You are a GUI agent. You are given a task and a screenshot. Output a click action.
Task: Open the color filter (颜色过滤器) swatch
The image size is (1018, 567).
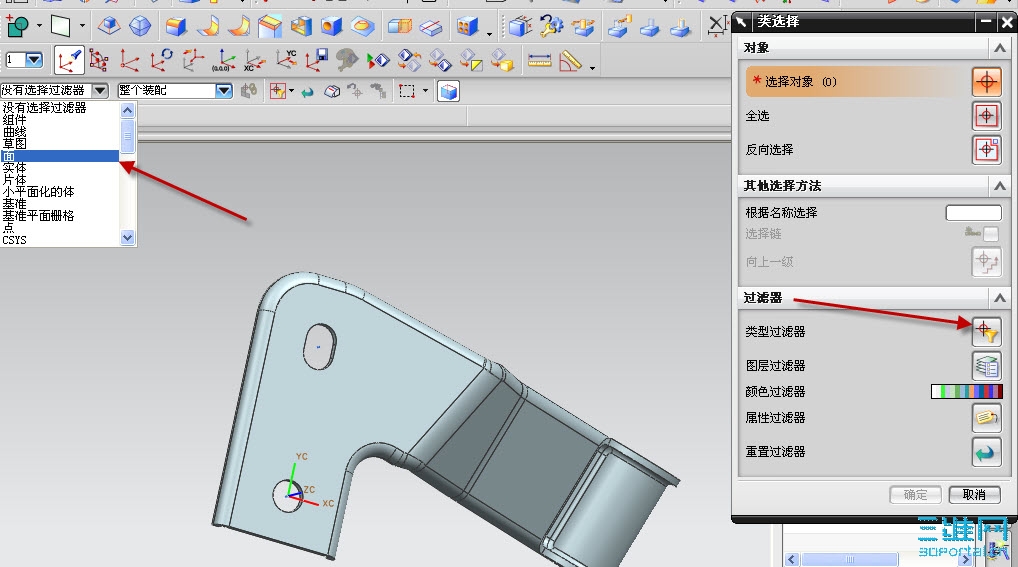tap(967, 392)
